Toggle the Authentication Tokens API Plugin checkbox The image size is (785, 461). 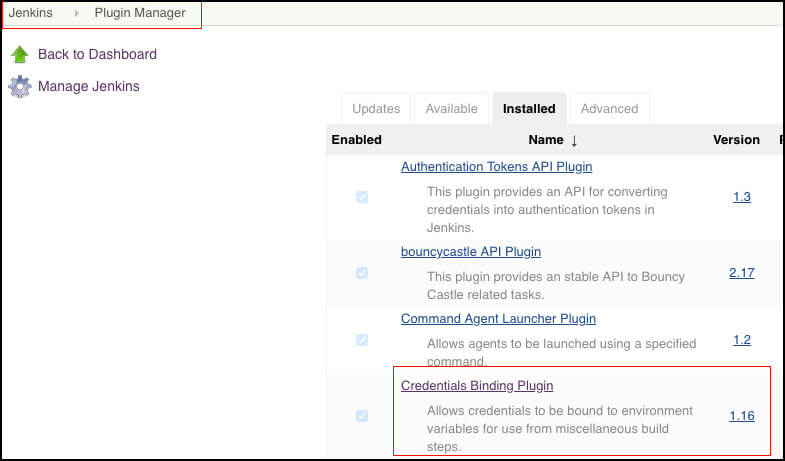point(362,197)
